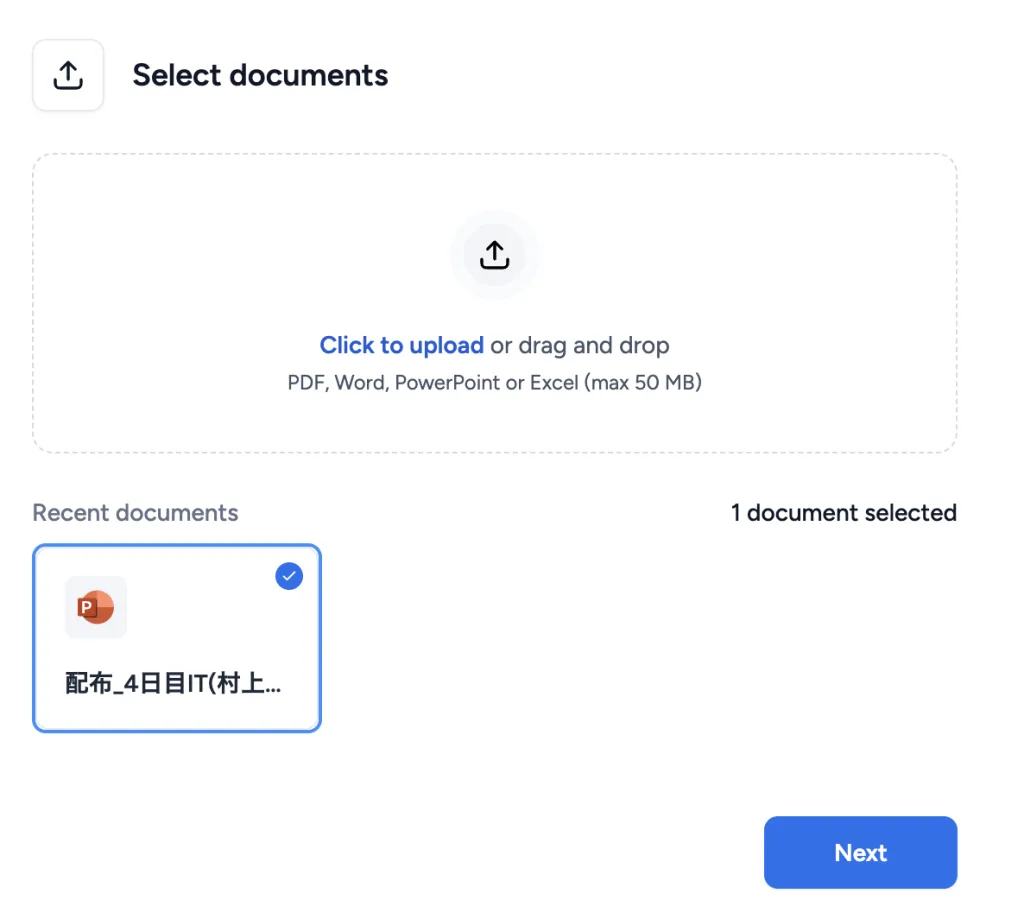
Task: Click the '(max 50 MB)' size limit text
Action: point(643,383)
